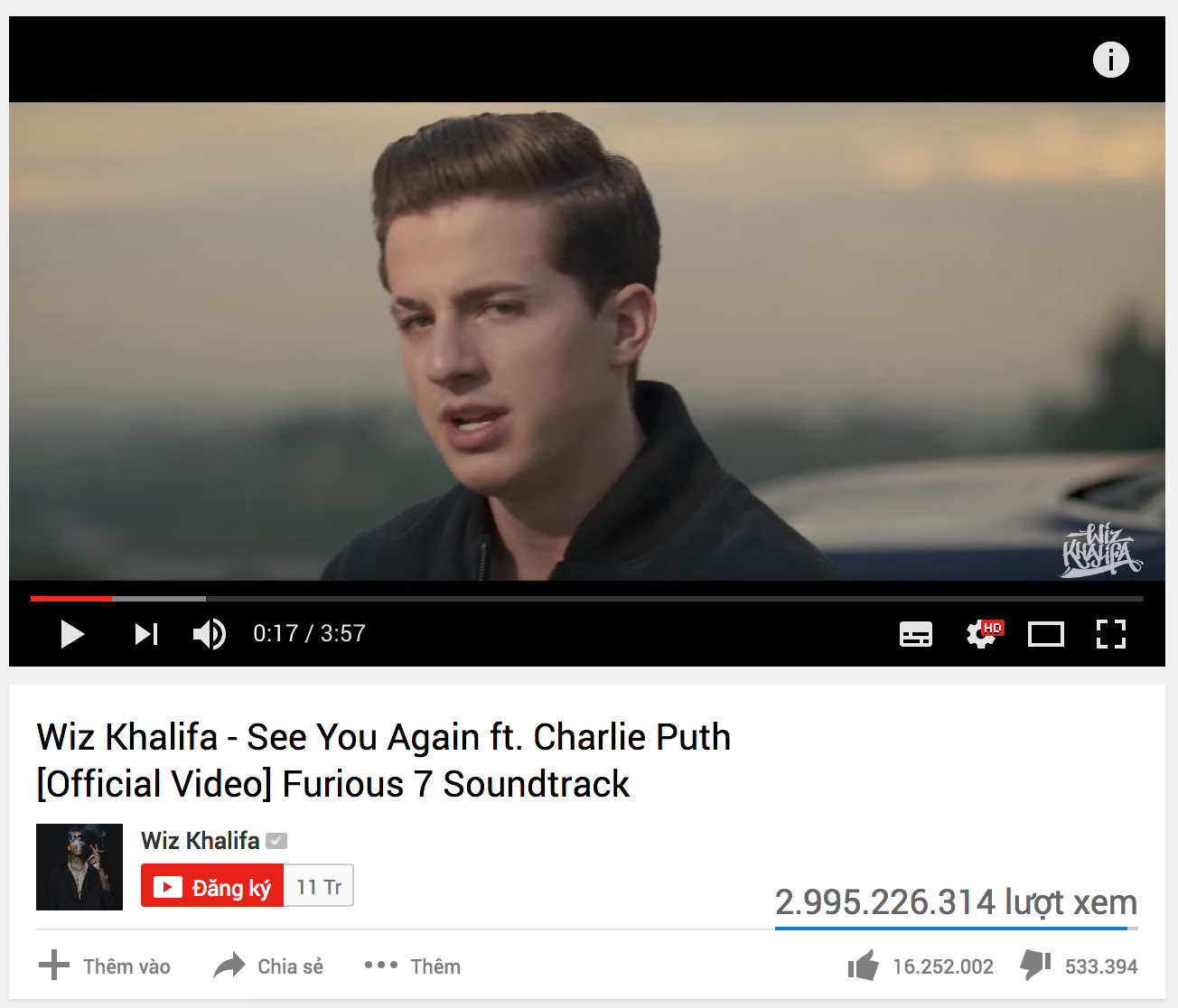Skip to the next video

[x=146, y=634]
